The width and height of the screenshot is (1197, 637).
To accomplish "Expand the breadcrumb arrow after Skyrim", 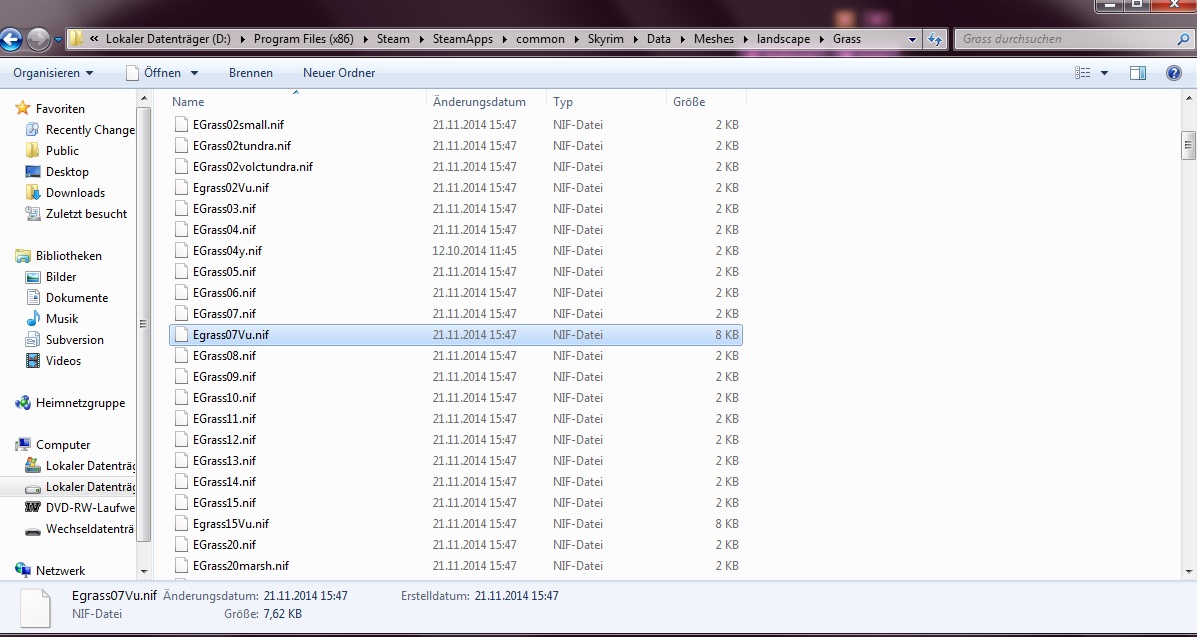I will click(636, 39).
